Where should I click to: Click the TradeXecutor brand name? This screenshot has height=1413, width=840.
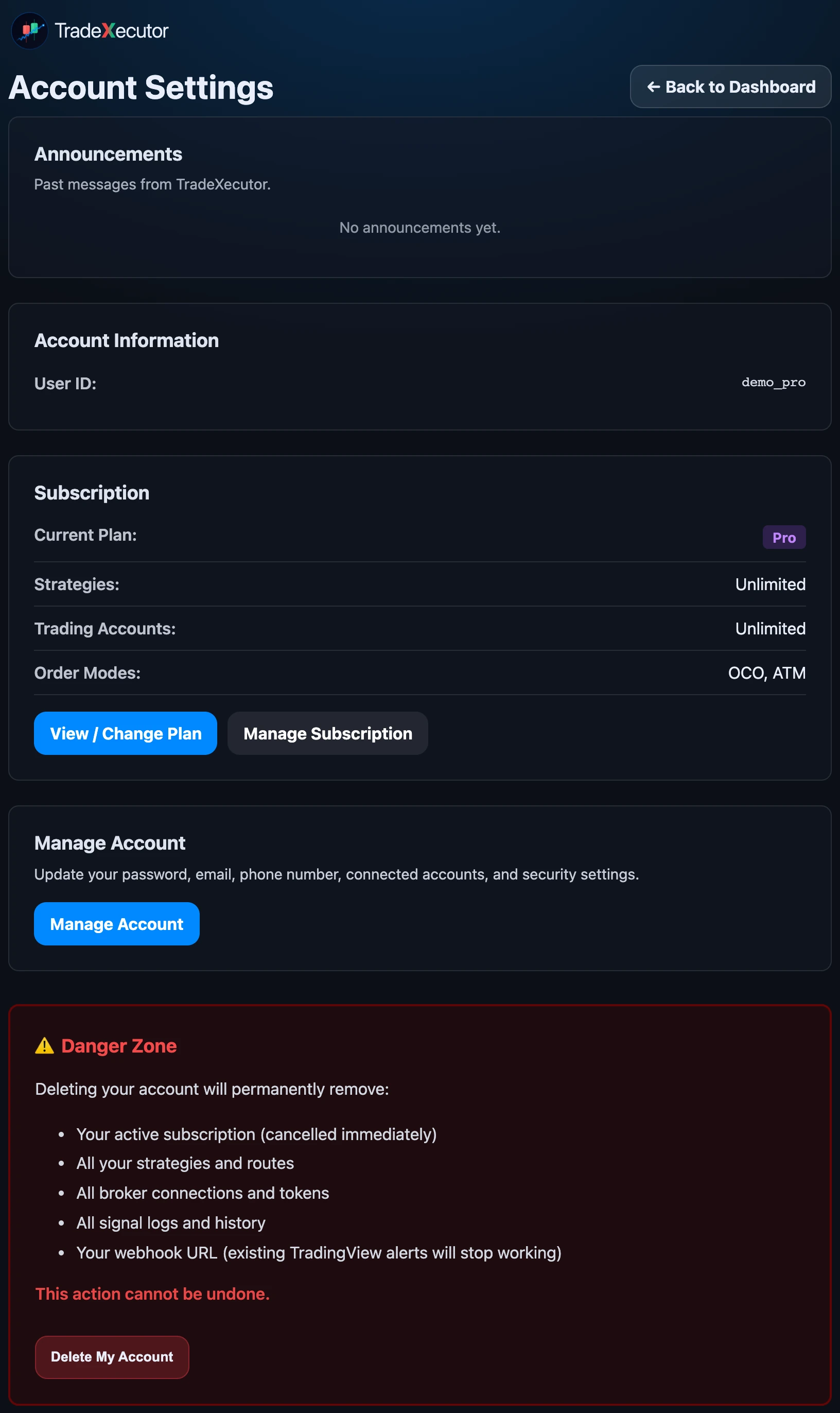coord(112,30)
